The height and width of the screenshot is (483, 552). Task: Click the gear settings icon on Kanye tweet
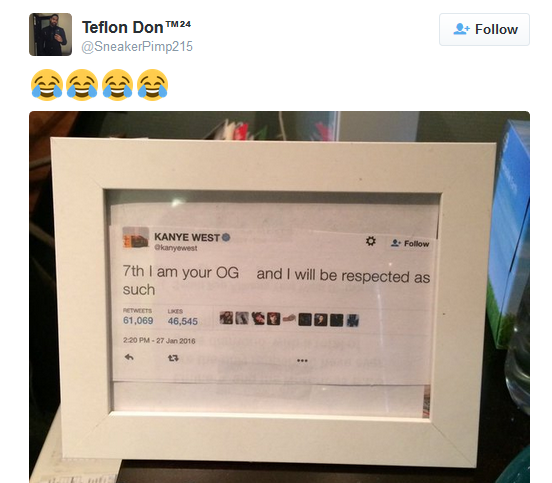click(370, 241)
